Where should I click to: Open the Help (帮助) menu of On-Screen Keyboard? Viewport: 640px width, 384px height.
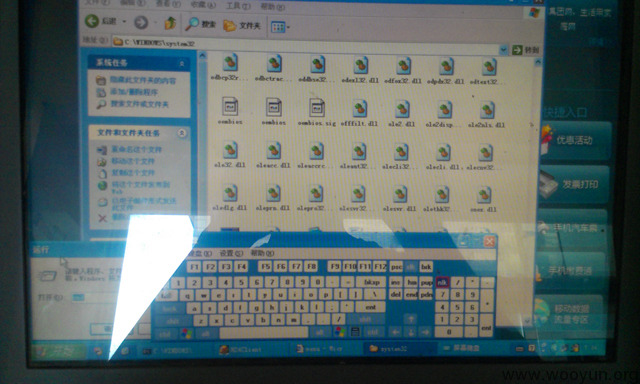262,253
